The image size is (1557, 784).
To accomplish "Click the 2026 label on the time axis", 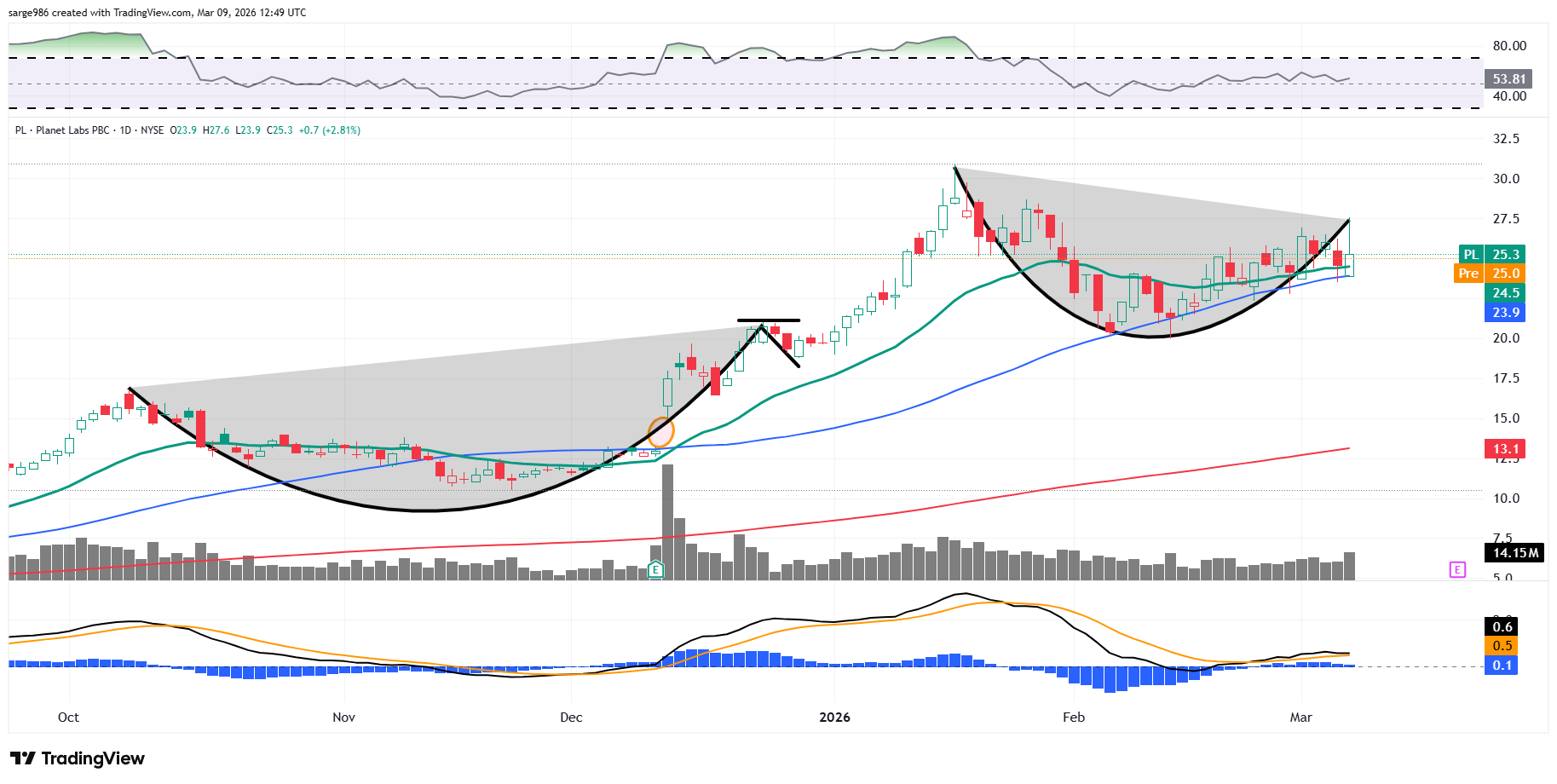I will click(x=834, y=718).
